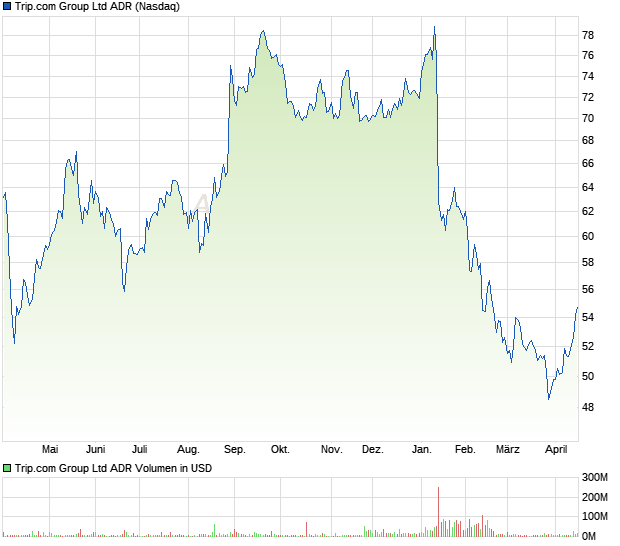Click the blue legend square beside Trip.com Group title
620x546 pixels.
7,7
